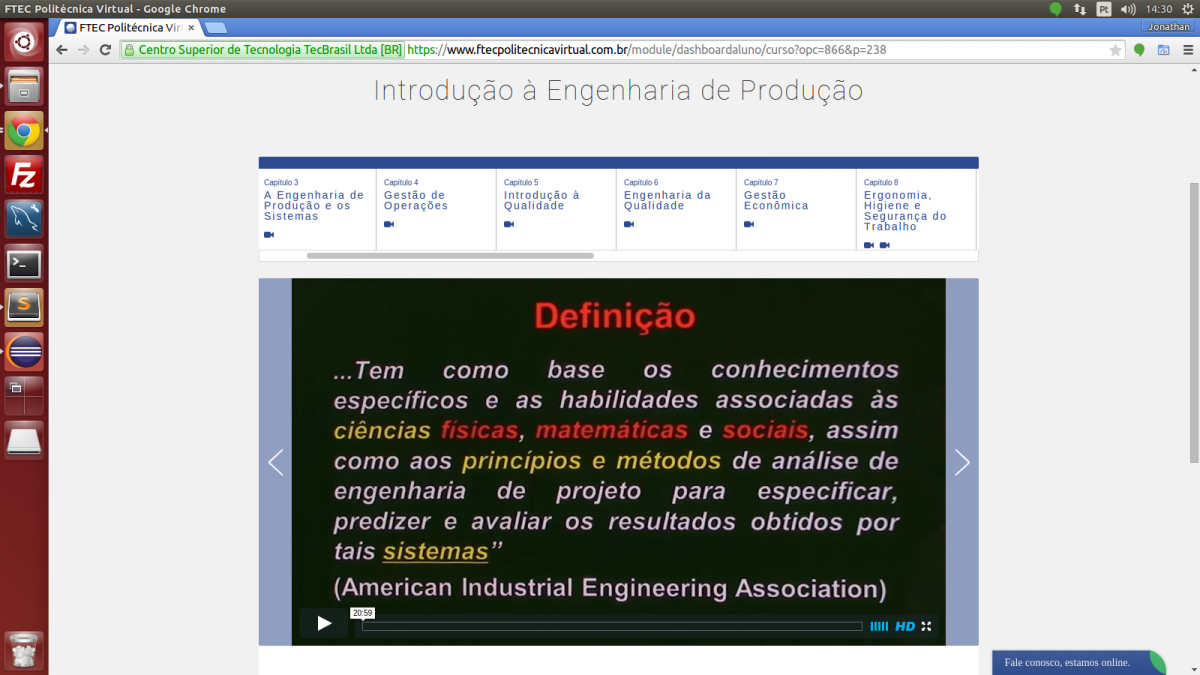Adjust the video volume bars

879,626
